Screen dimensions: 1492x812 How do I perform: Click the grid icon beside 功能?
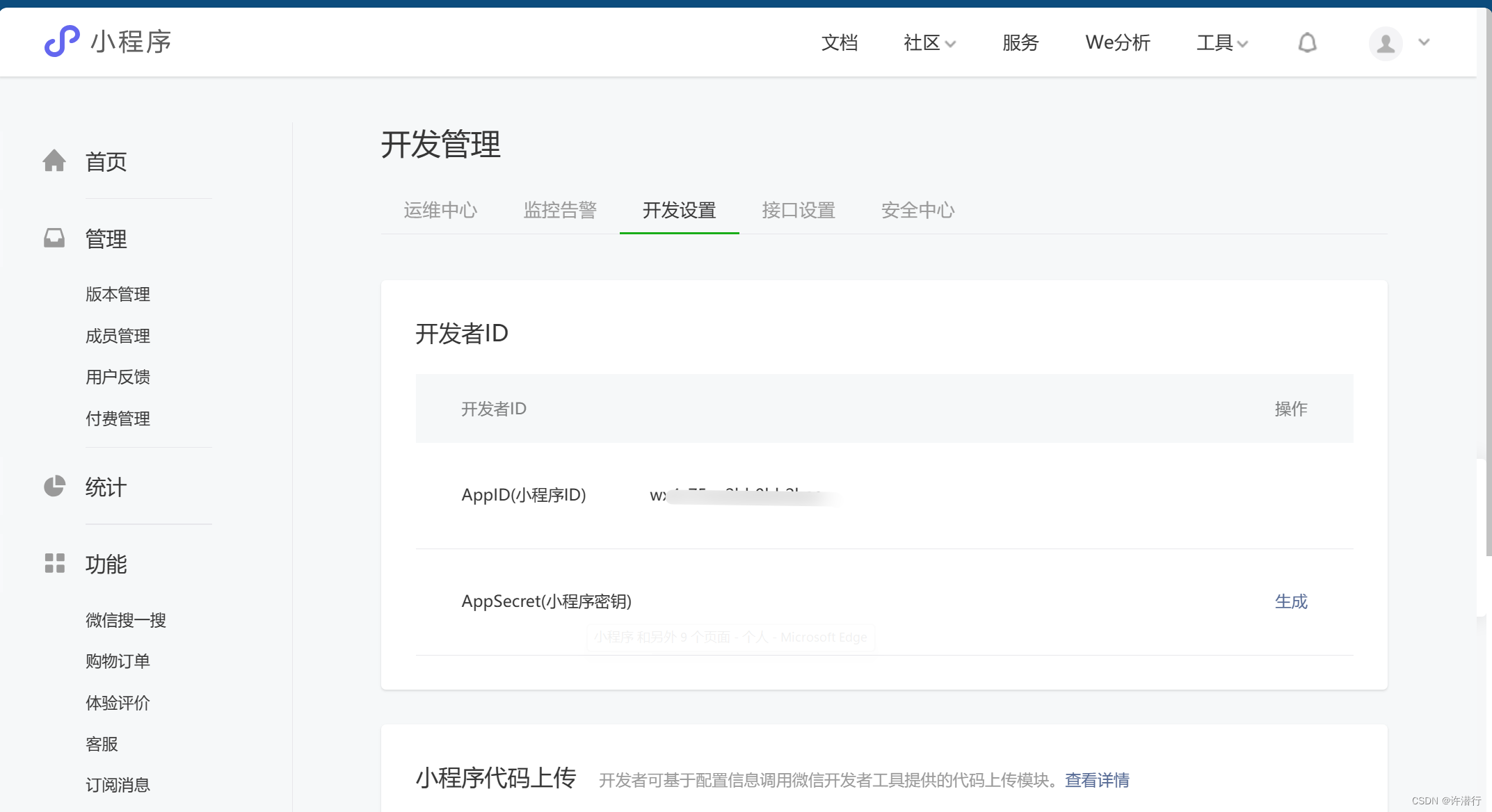pos(54,563)
